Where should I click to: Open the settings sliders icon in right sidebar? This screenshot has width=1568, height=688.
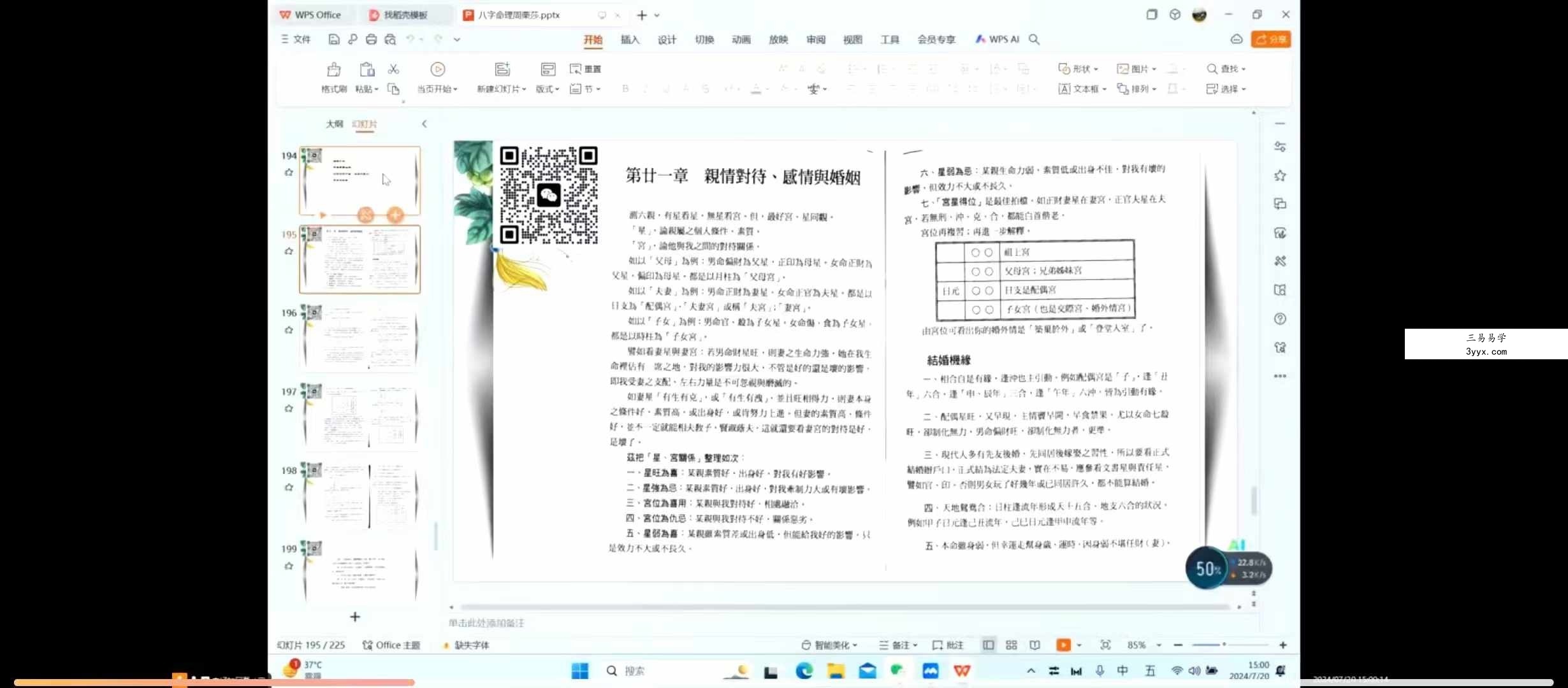(x=1280, y=147)
